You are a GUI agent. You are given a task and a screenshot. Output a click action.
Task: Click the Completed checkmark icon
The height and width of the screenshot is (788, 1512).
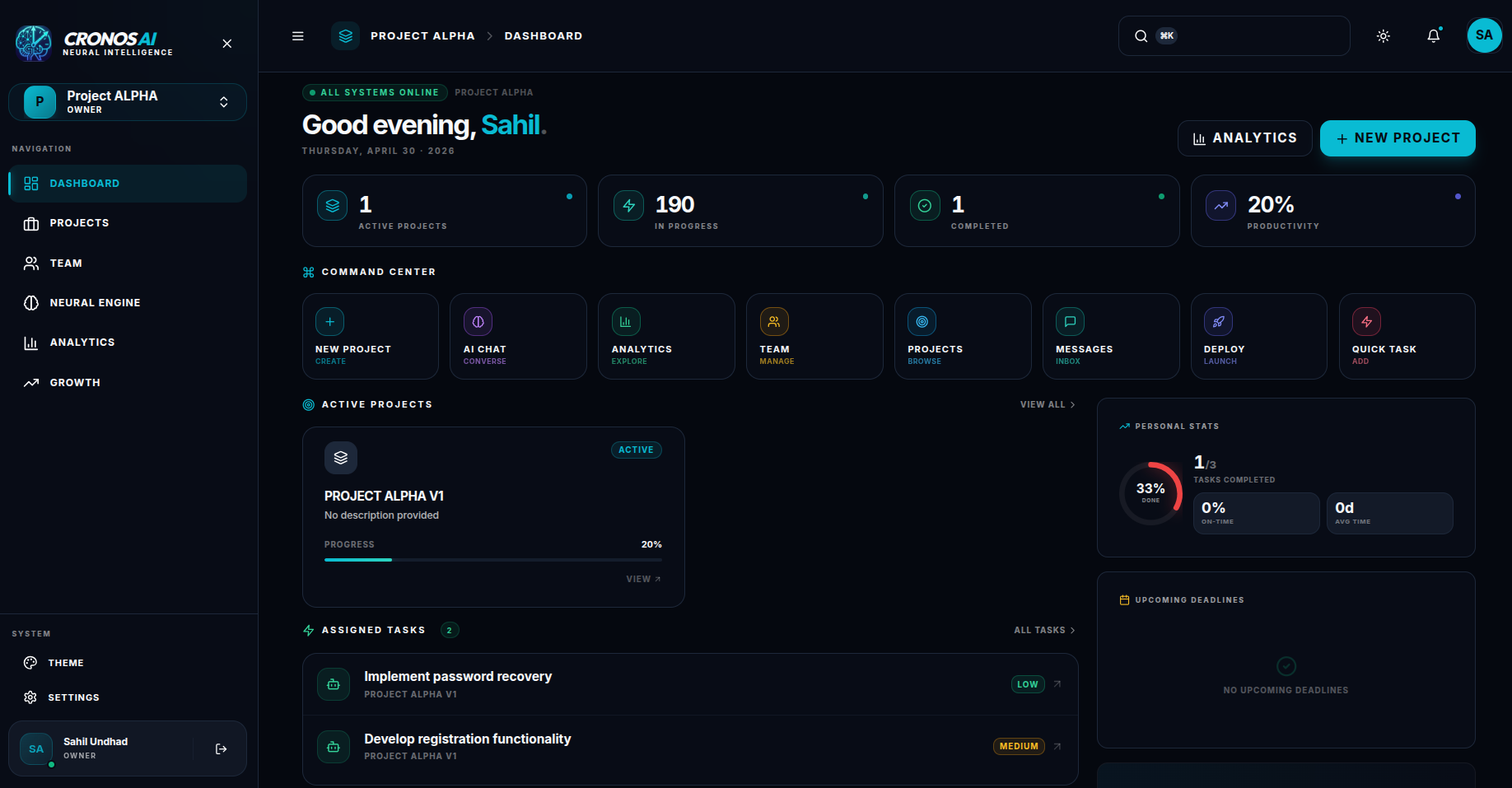coord(925,206)
